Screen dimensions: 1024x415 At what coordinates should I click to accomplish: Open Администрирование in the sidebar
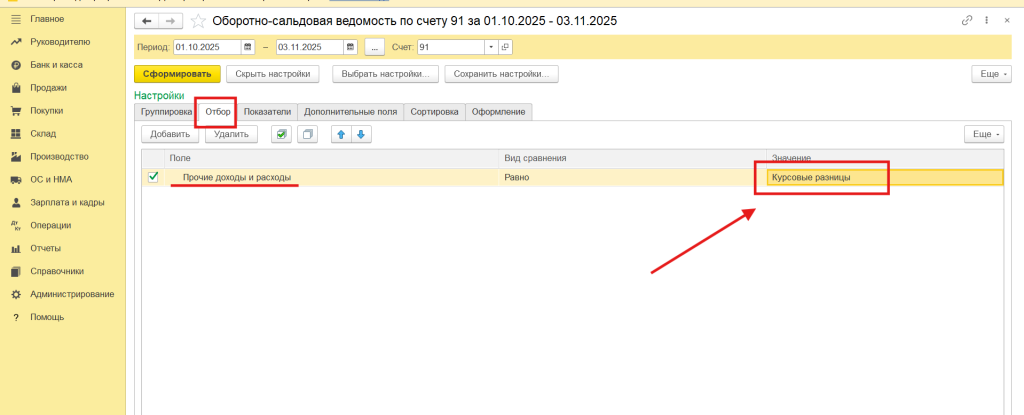[72, 293]
